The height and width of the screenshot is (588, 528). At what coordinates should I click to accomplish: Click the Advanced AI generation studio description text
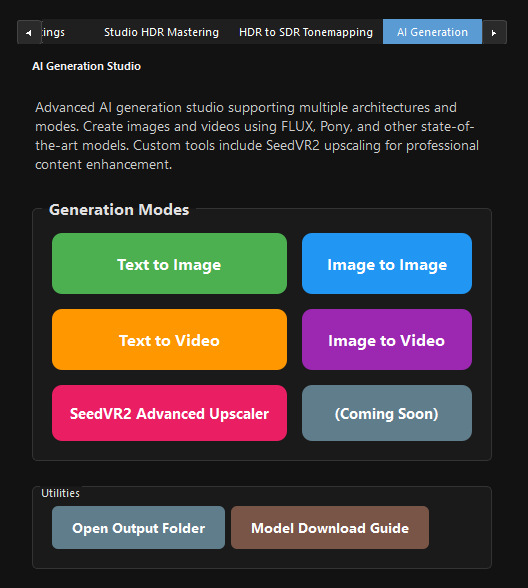tap(257, 136)
